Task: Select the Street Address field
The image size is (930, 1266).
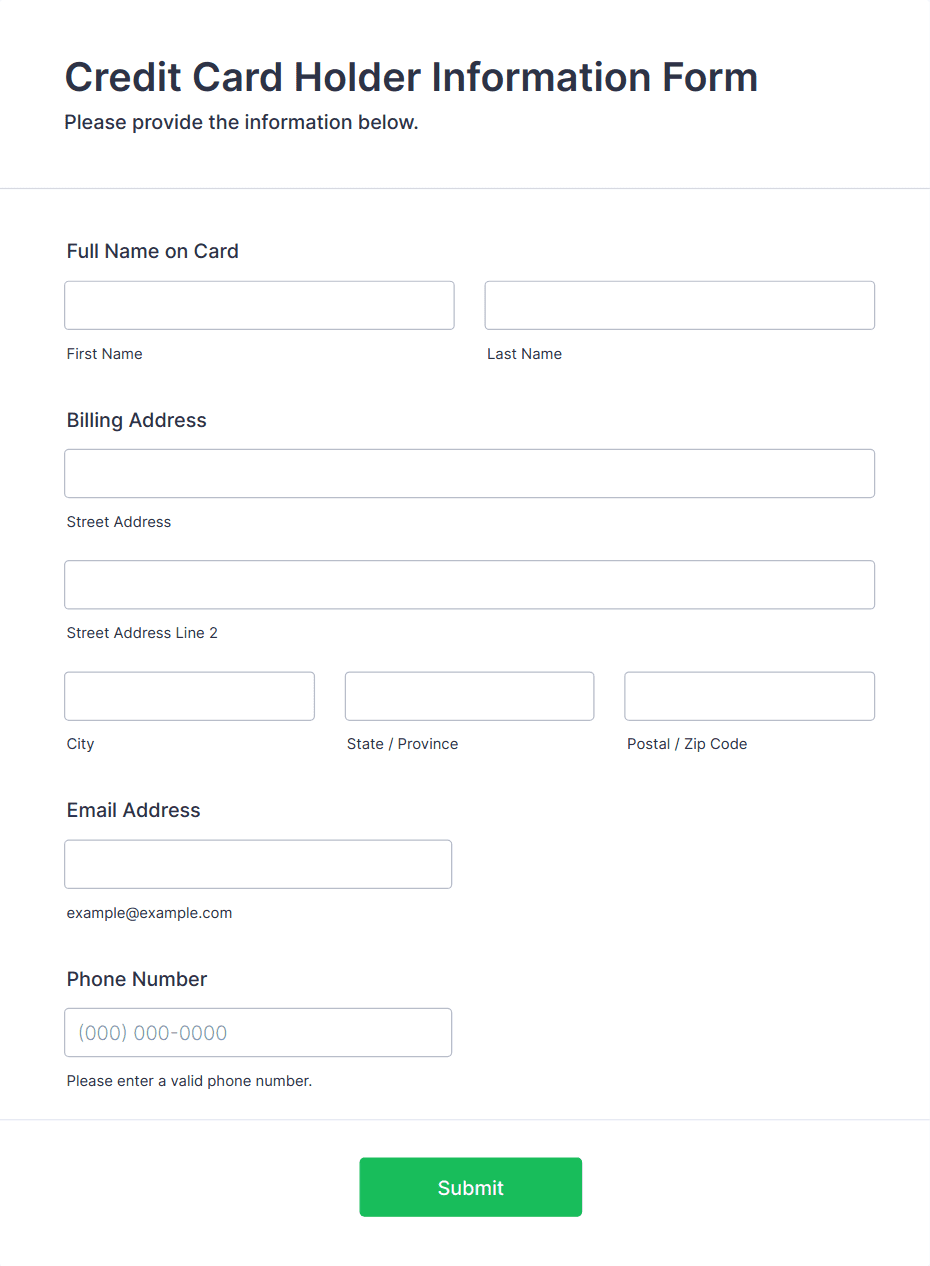Action: point(470,473)
